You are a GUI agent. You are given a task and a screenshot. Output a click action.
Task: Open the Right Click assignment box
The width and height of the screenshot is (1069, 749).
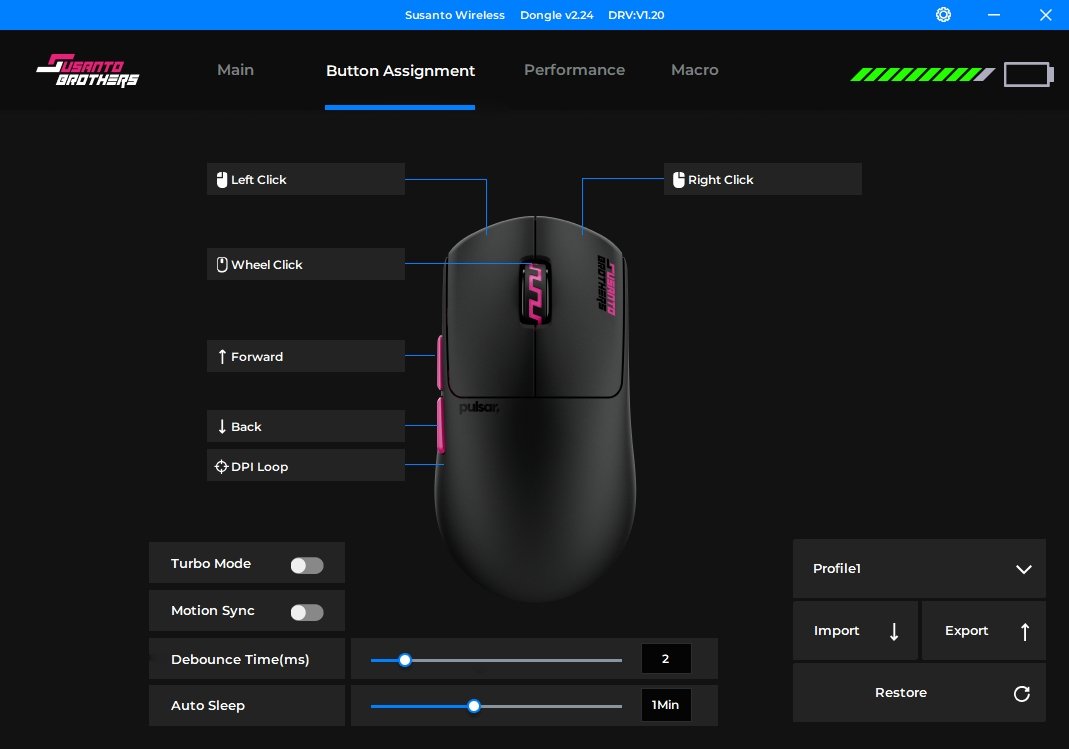tap(762, 179)
